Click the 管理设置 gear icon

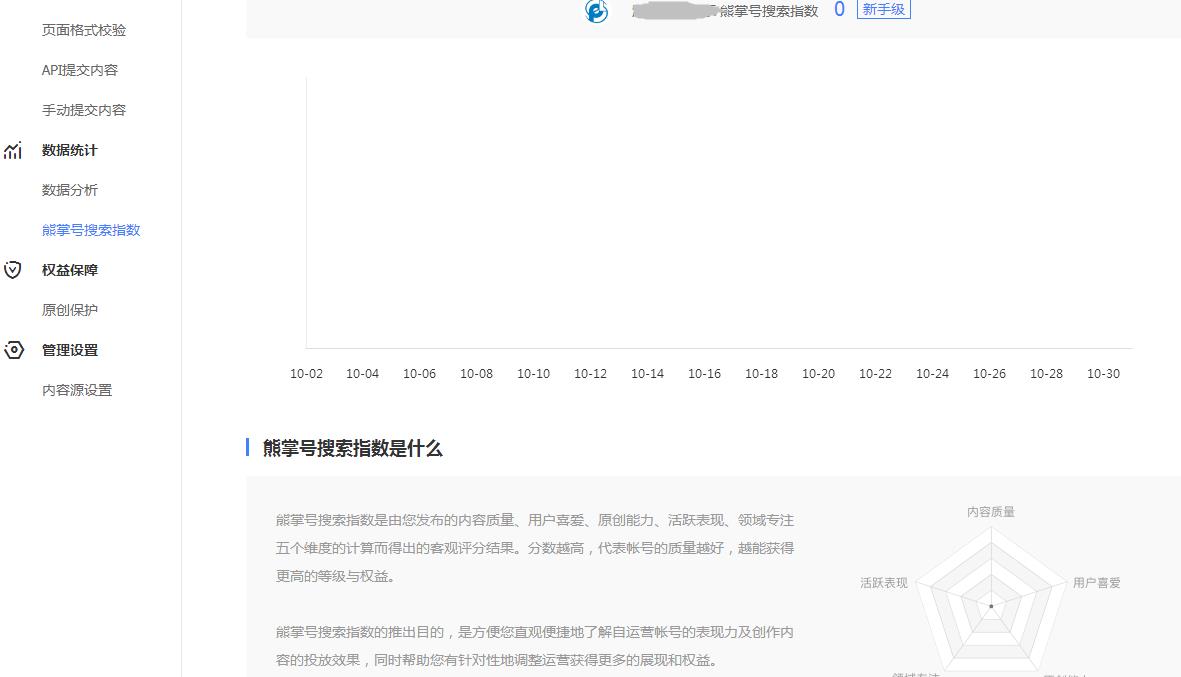click(14, 350)
